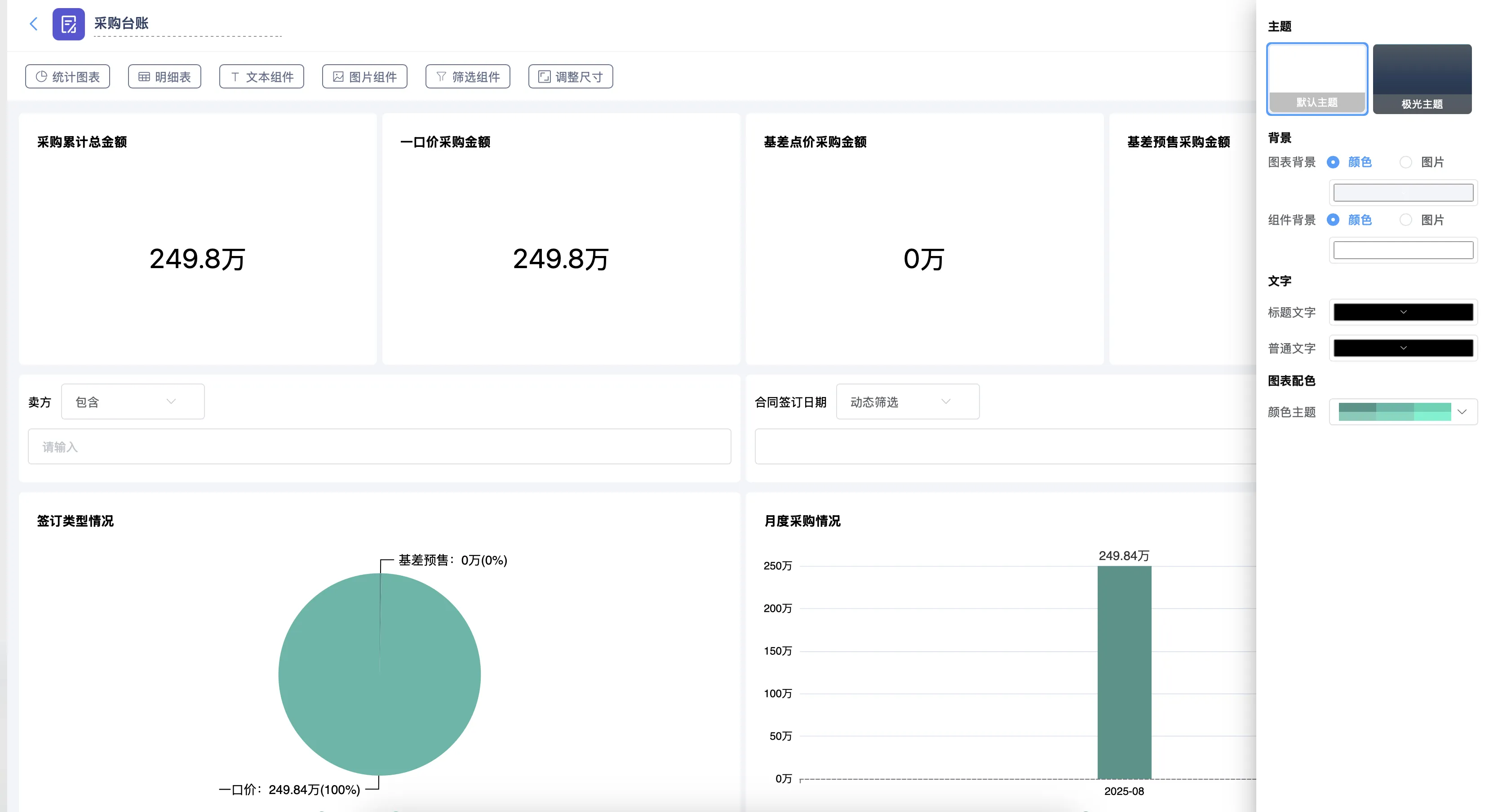This screenshot has width=1489, height=812.
Task: Open the 动态筛选 dropdown
Action: click(x=908, y=402)
